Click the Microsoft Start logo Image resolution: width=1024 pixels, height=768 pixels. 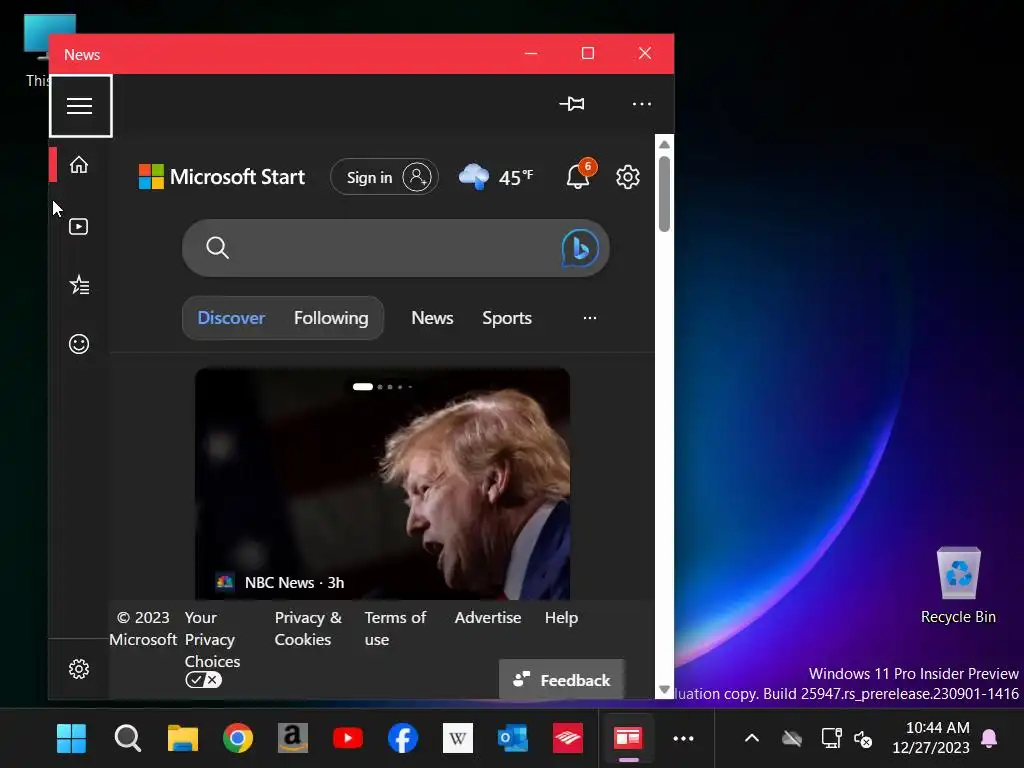(222, 177)
